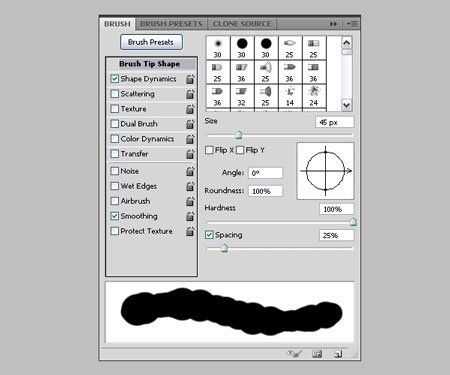The image size is (450, 375).
Task: Collapse panel with the double-arrow icon
Action: click(333, 24)
